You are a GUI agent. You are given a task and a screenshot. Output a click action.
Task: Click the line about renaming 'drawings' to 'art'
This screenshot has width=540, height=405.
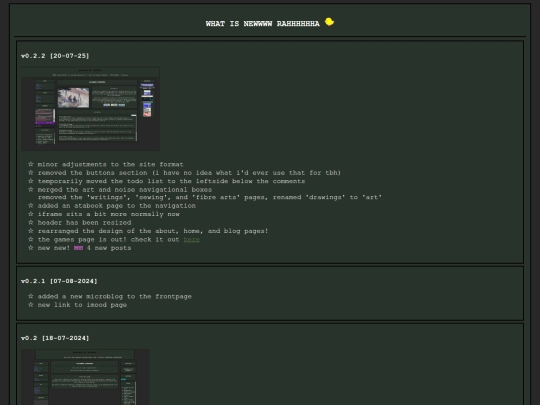[210, 197]
